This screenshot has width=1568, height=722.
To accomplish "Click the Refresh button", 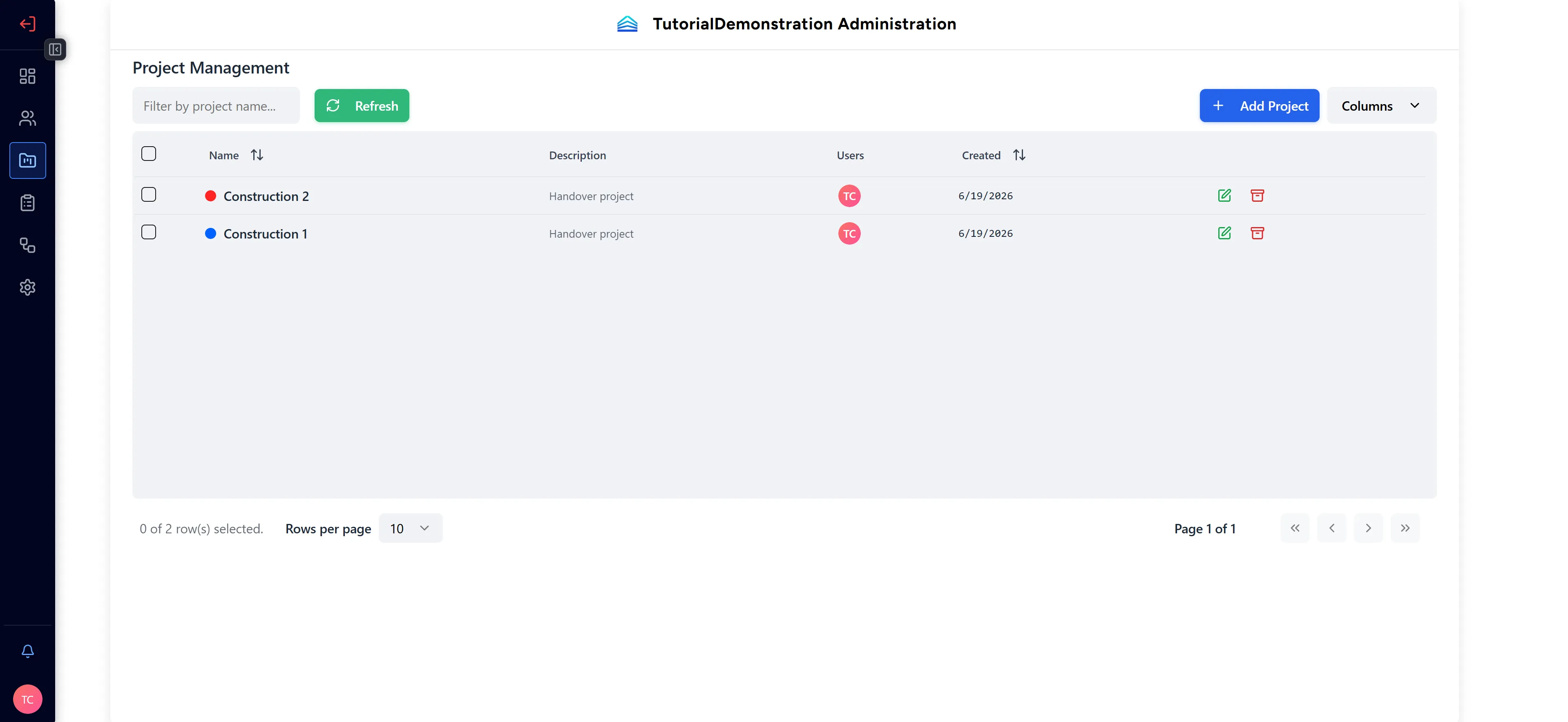I will 362,105.
